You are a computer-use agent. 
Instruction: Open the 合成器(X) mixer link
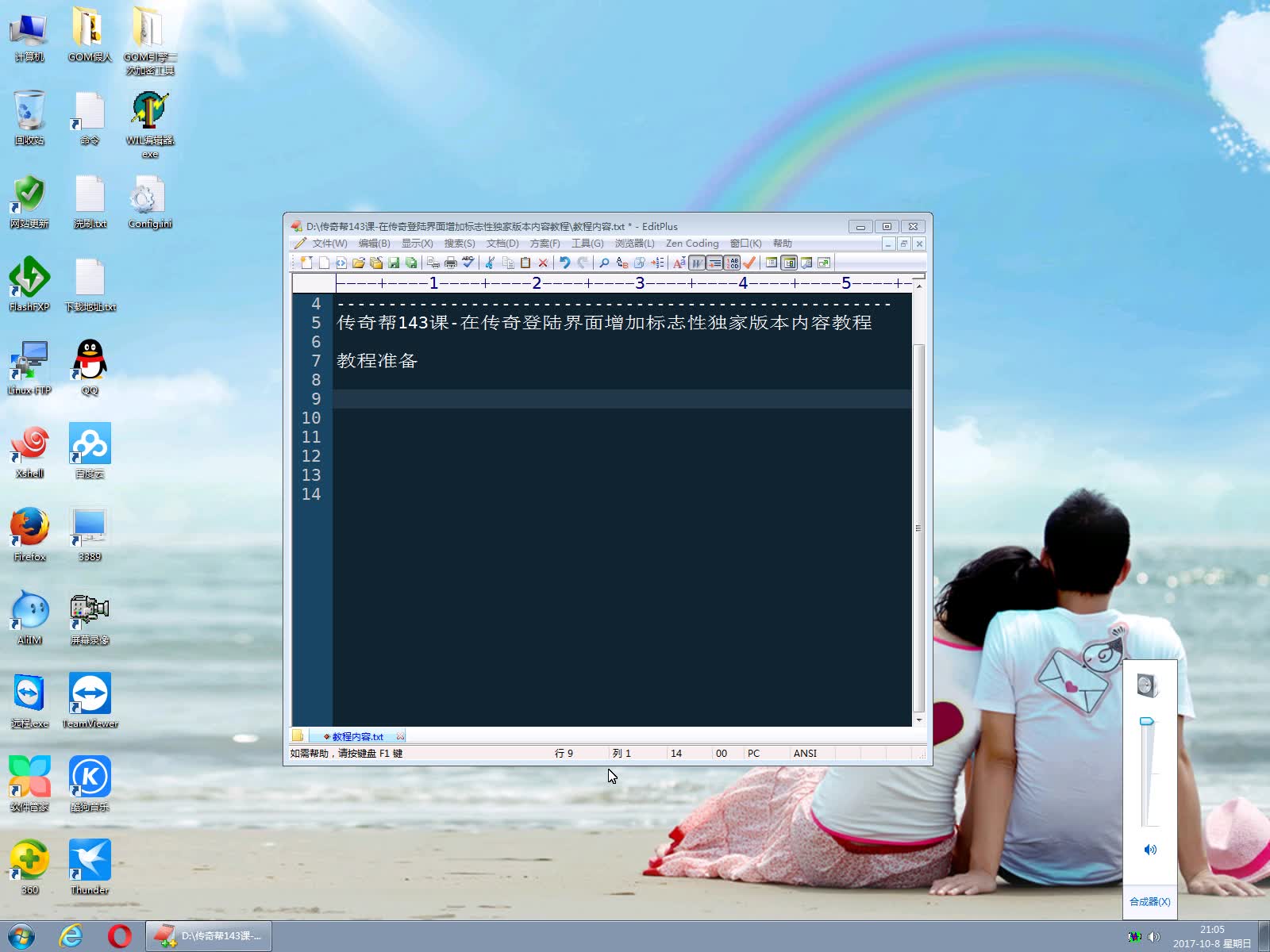(x=1149, y=901)
